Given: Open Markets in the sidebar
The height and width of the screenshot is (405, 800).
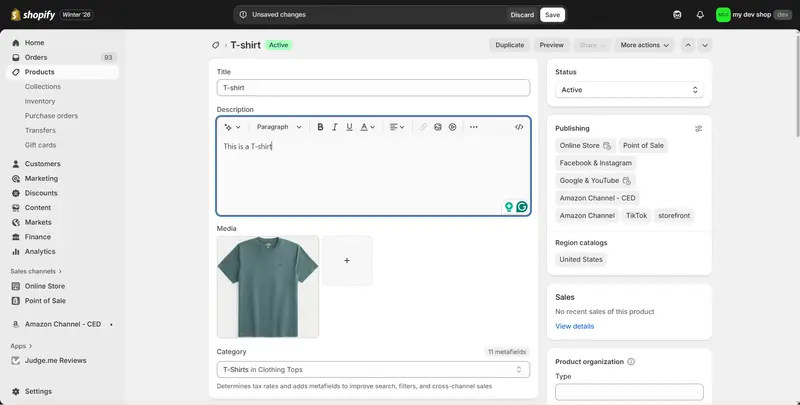Looking at the screenshot, I should pyautogui.click(x=38, y=222).
